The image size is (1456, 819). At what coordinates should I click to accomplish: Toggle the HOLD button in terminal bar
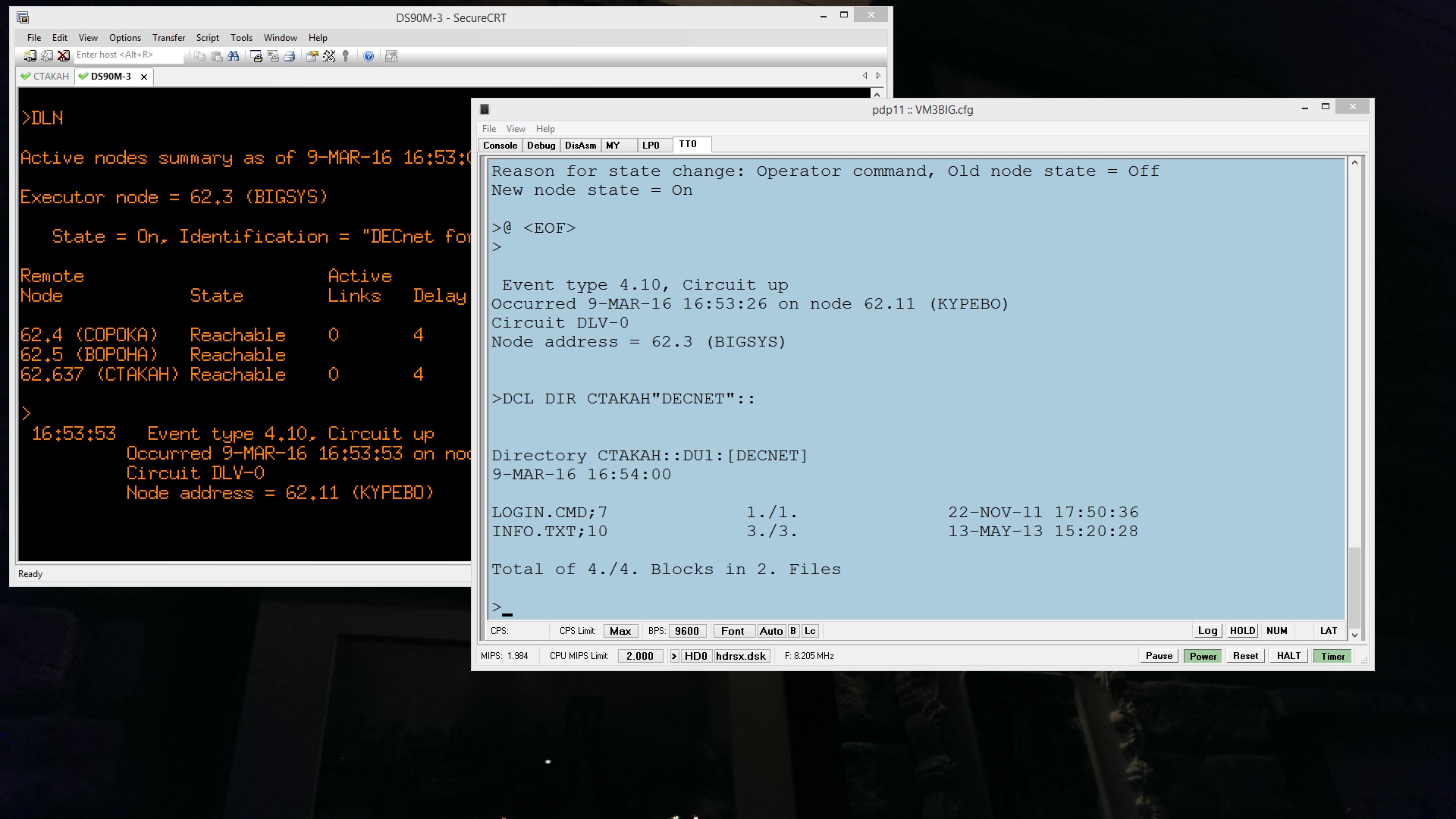pos(1242,631)
